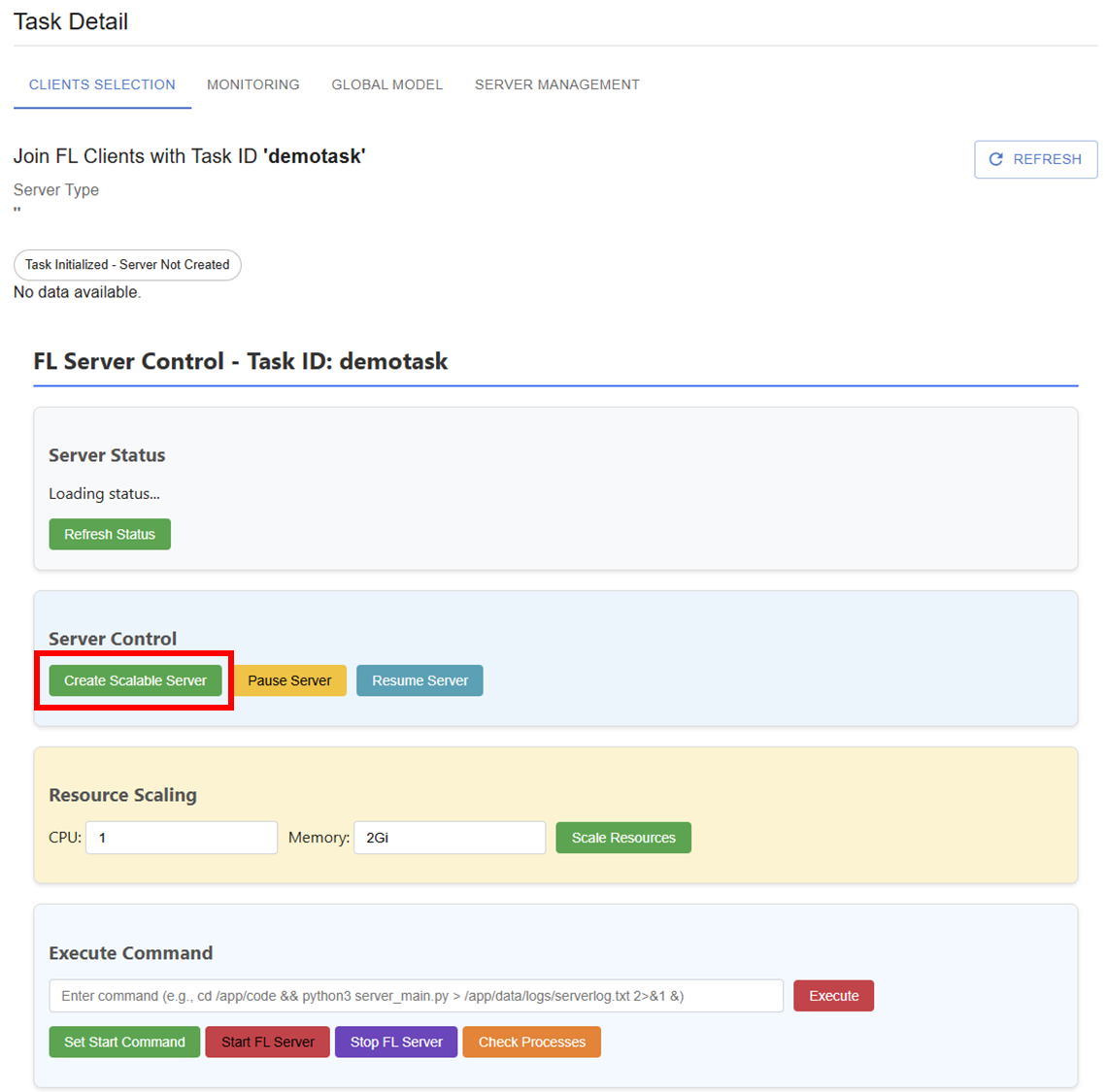
Task: Click the circular arrow refresh icon
Action: [995, 159]
